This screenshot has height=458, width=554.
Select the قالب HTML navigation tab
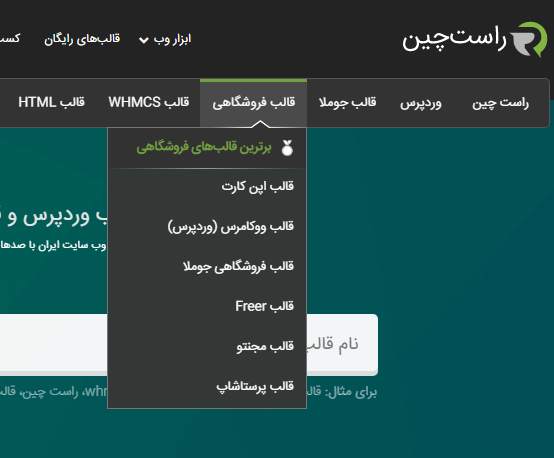(52, 102)
